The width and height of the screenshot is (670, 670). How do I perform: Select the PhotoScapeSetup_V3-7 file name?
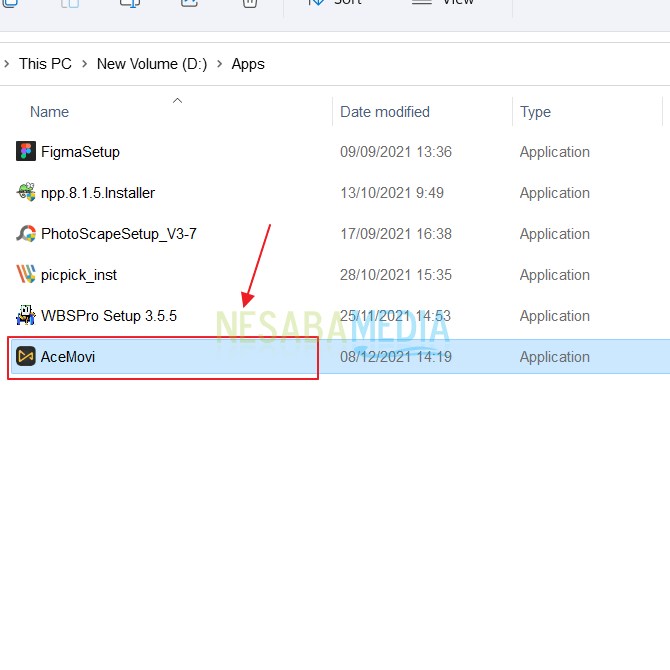click(x=119, y=234)
